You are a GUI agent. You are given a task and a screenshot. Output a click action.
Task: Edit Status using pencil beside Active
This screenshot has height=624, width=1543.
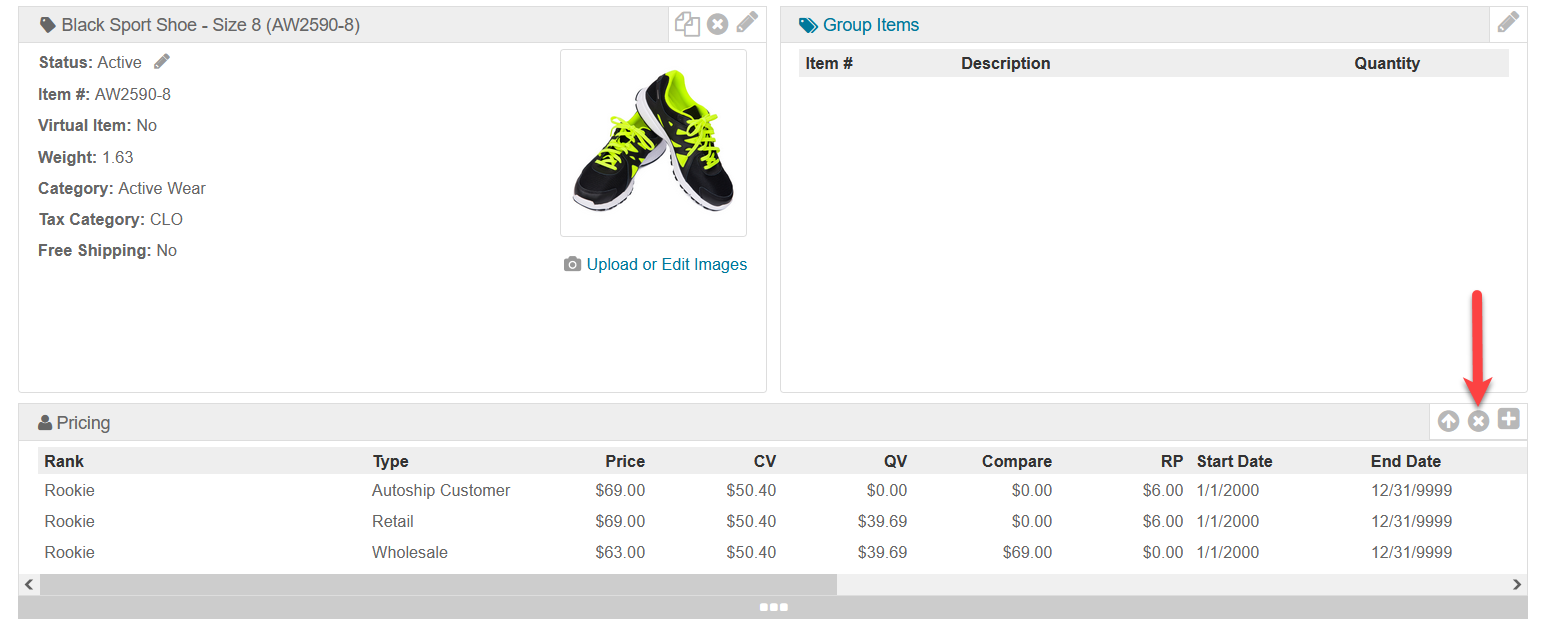pyautogui.click(x=162, y=62)
